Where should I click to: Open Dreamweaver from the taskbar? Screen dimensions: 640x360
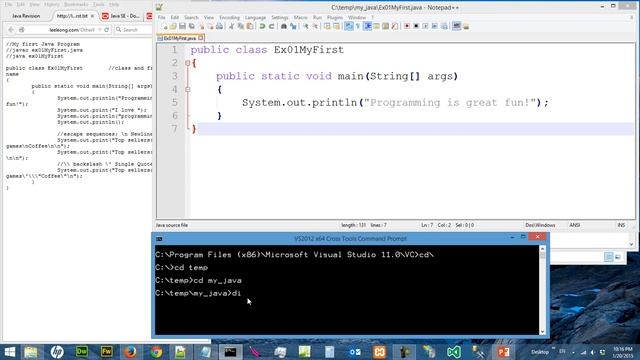click(82, 352)
